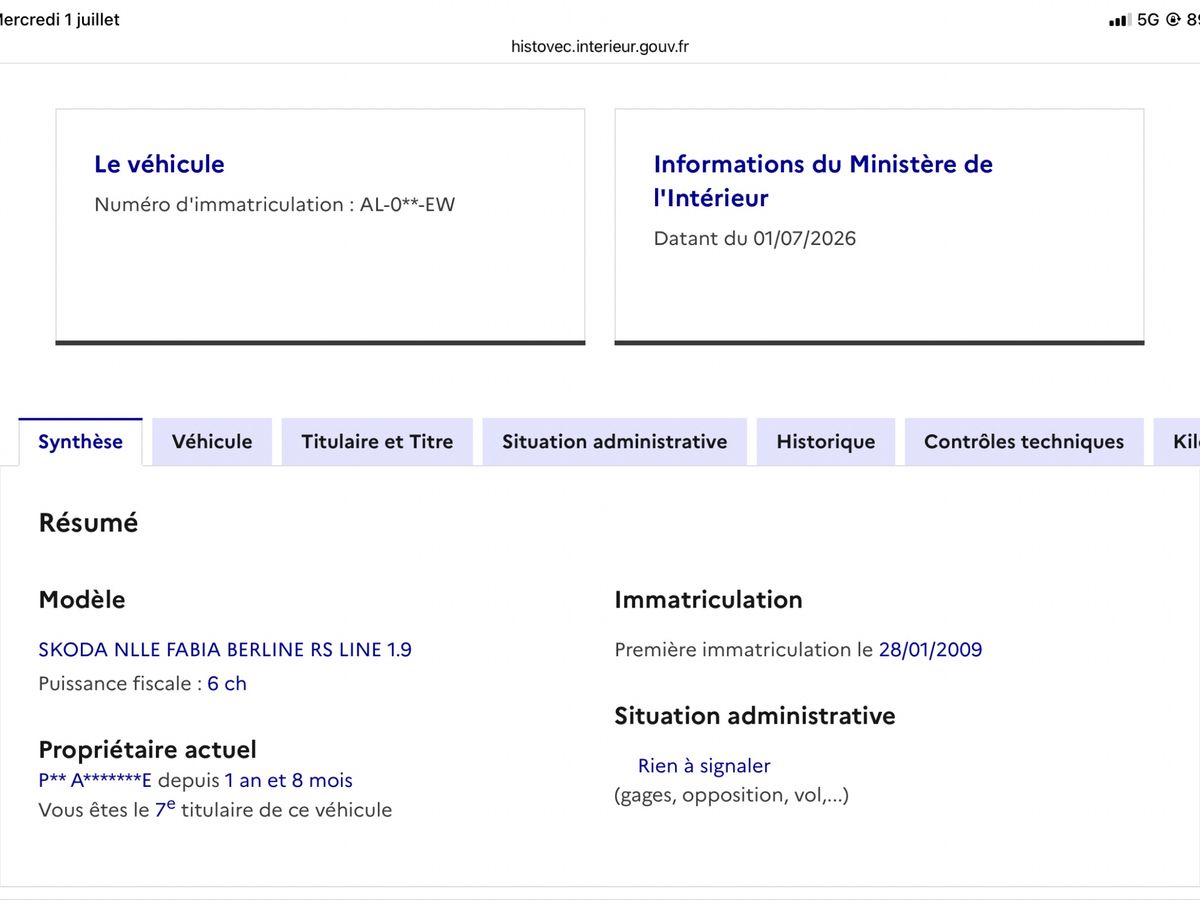
Task: Switch to the Véhicule tab
Action: click(212, 441)
